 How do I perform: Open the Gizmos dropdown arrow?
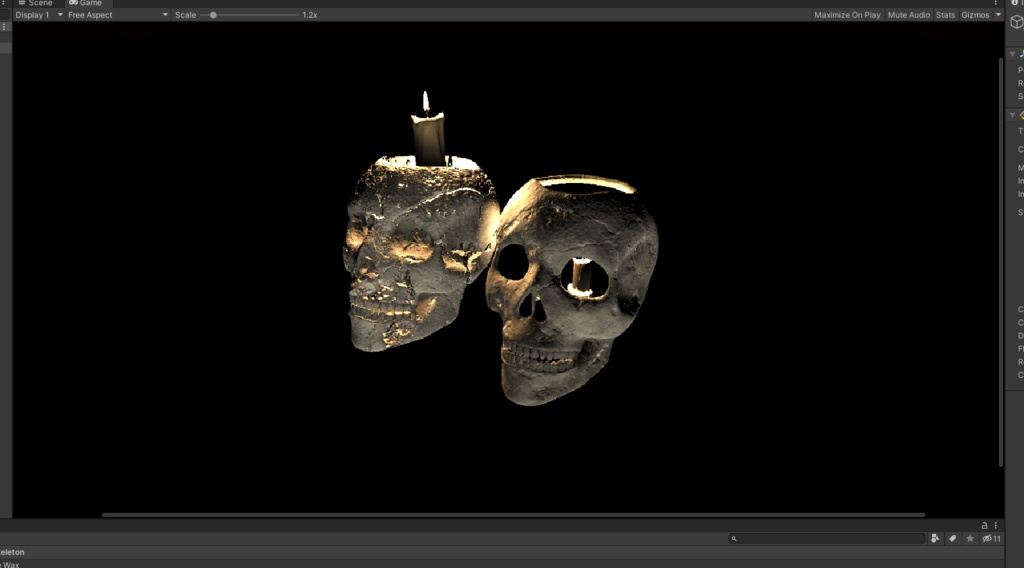tap(998, 15)
